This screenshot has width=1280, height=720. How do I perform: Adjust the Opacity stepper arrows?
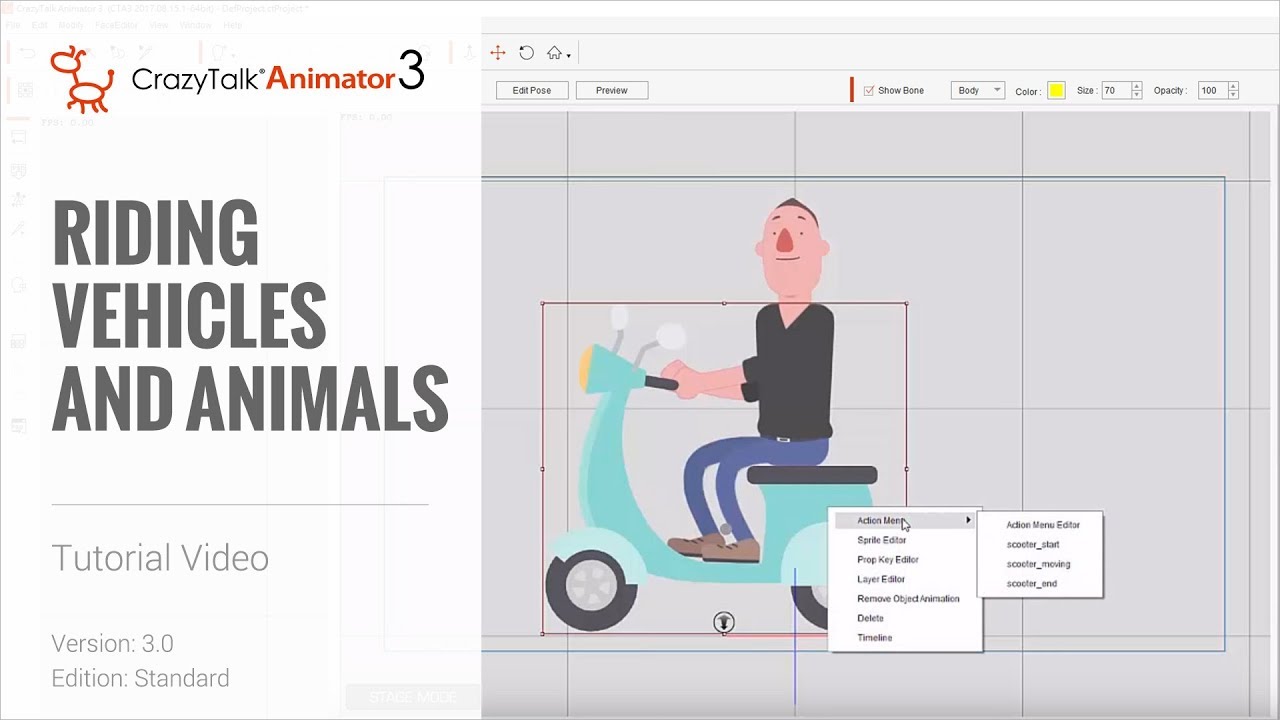(x=1234, y=90)
